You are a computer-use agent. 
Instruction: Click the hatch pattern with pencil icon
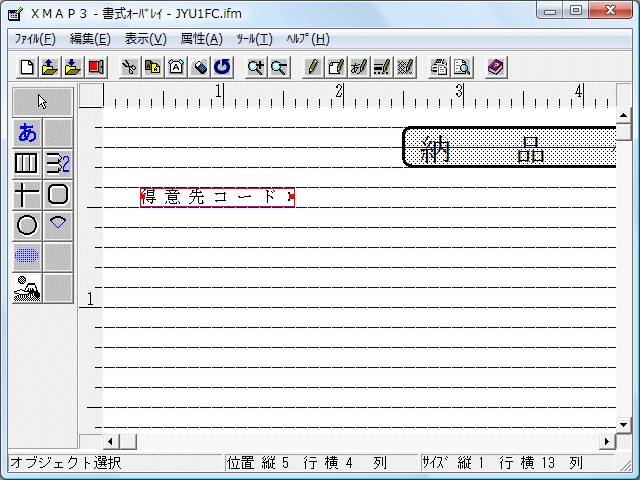405,67
